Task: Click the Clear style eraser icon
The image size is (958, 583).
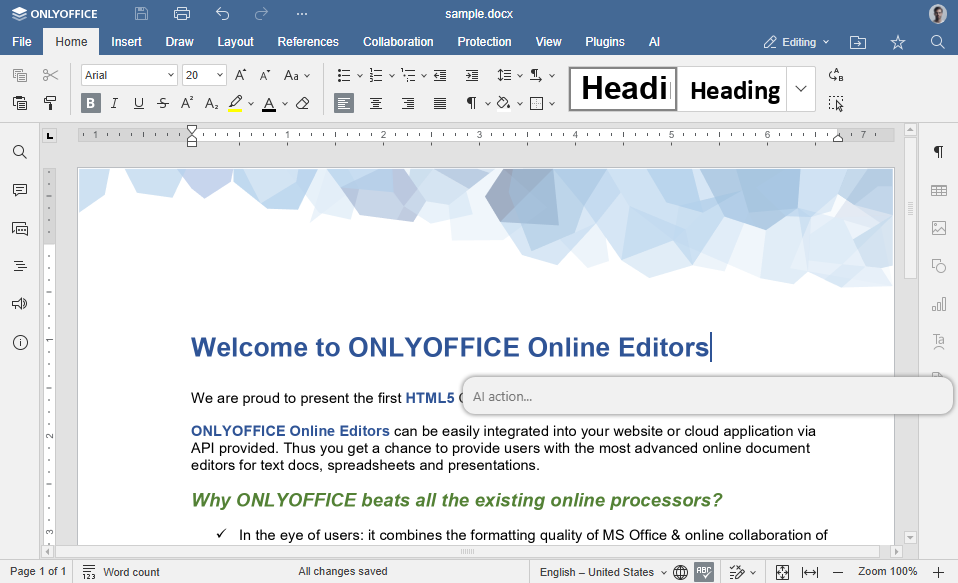Action: pyautogui.click(x=303, y=103)
